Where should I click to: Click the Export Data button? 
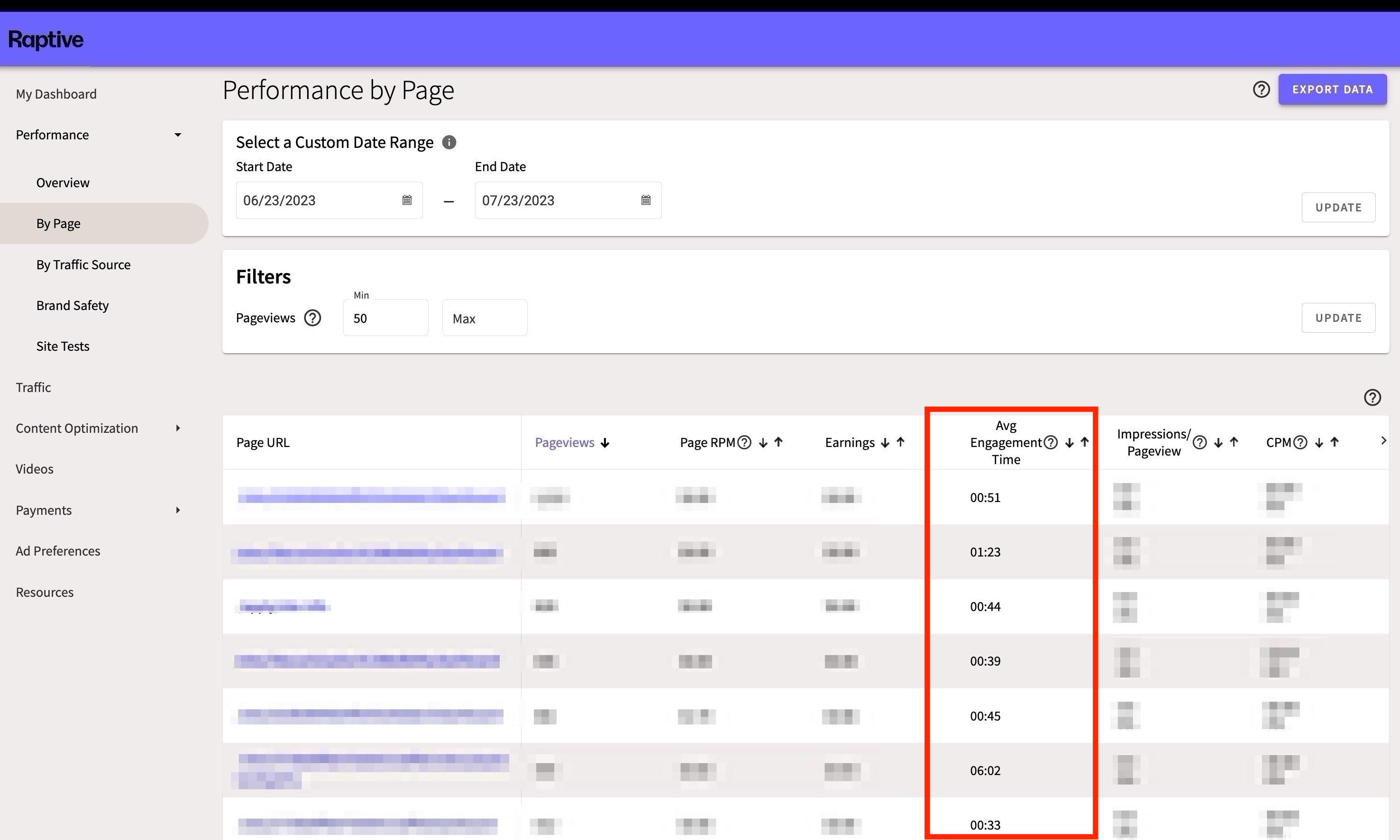pos(1332,89)
